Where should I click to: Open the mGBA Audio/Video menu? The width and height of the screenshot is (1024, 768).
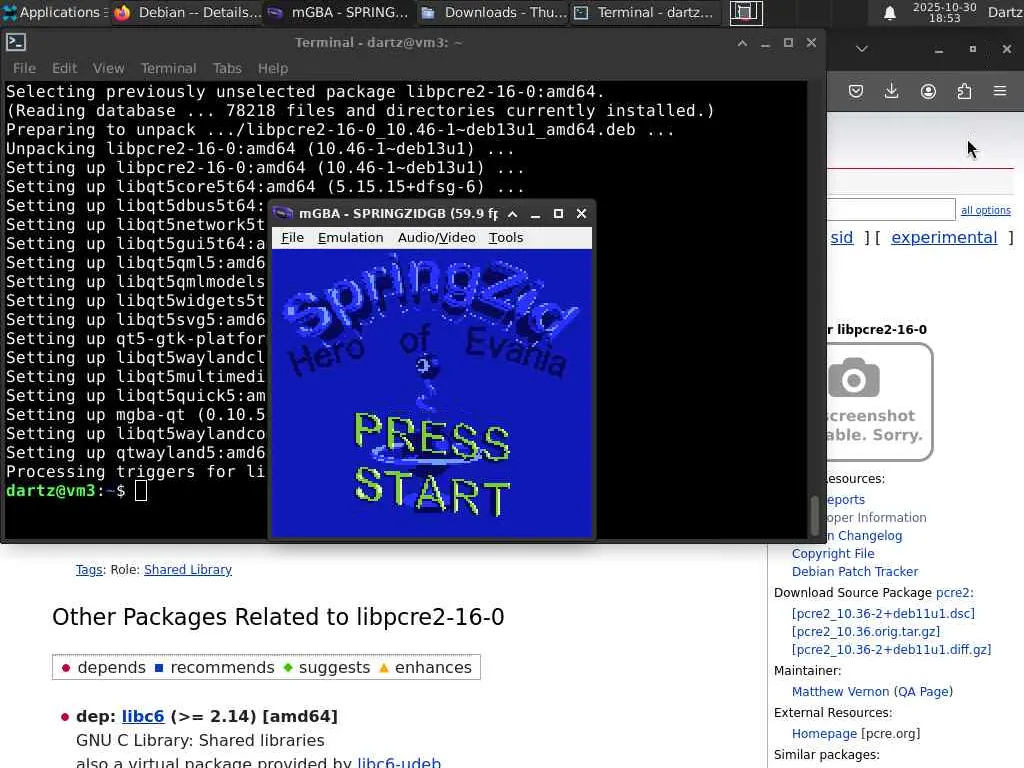436,238
